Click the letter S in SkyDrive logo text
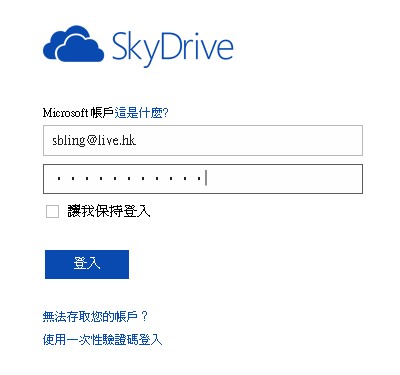This screenshot has height=375, width=400. point(120,46)
